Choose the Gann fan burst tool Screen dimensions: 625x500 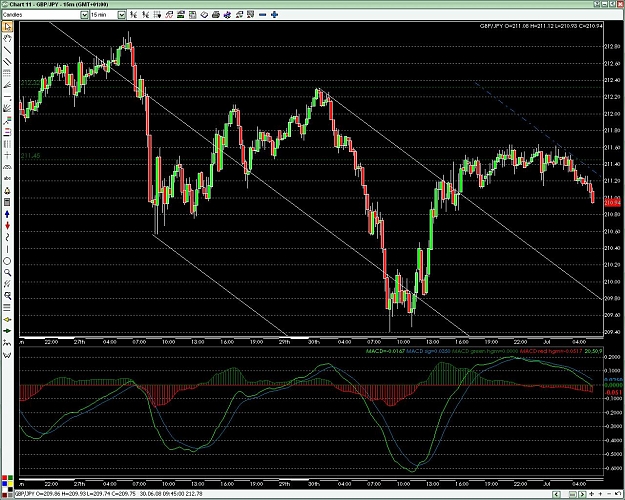click(7, 108)
